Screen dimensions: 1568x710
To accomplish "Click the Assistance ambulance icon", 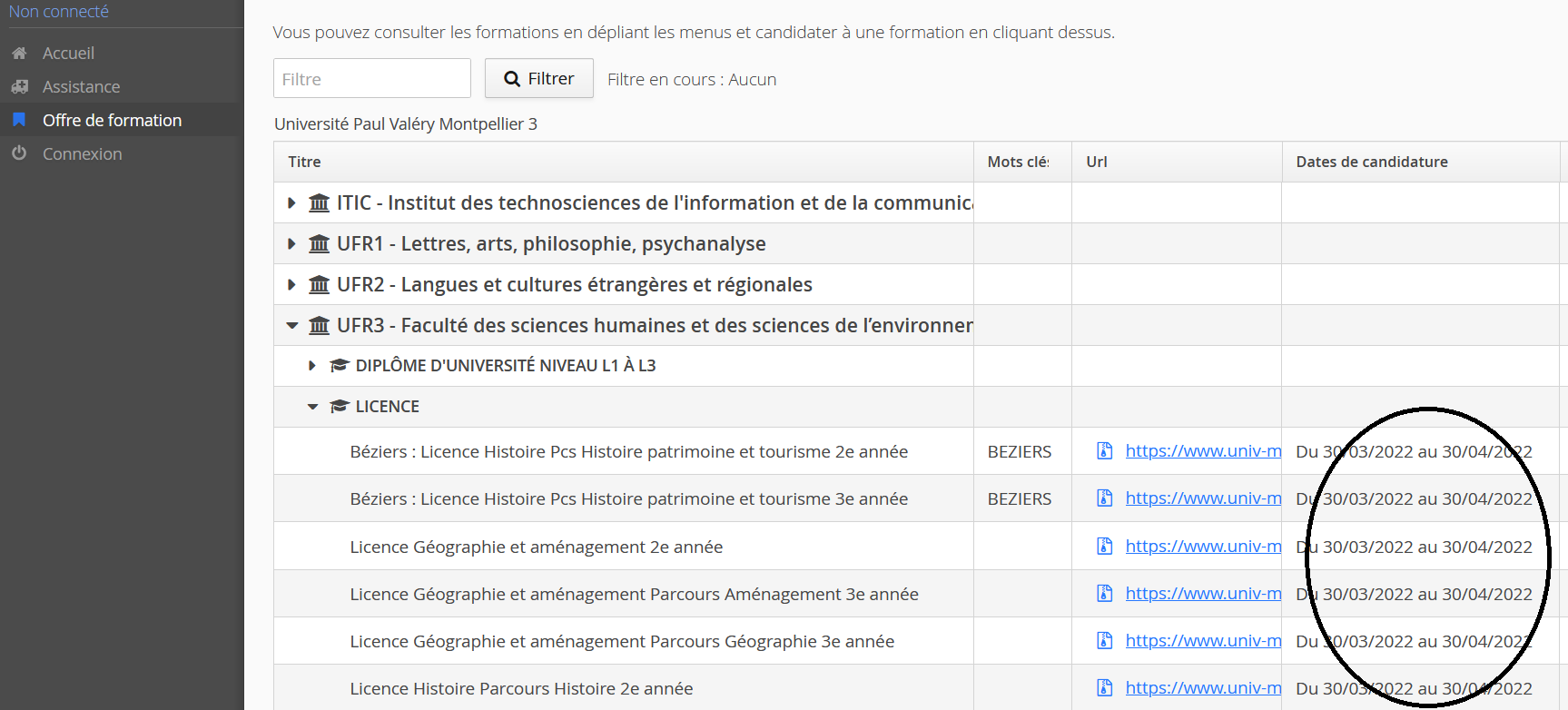I will pyautogui.click(x=19, y=87).
